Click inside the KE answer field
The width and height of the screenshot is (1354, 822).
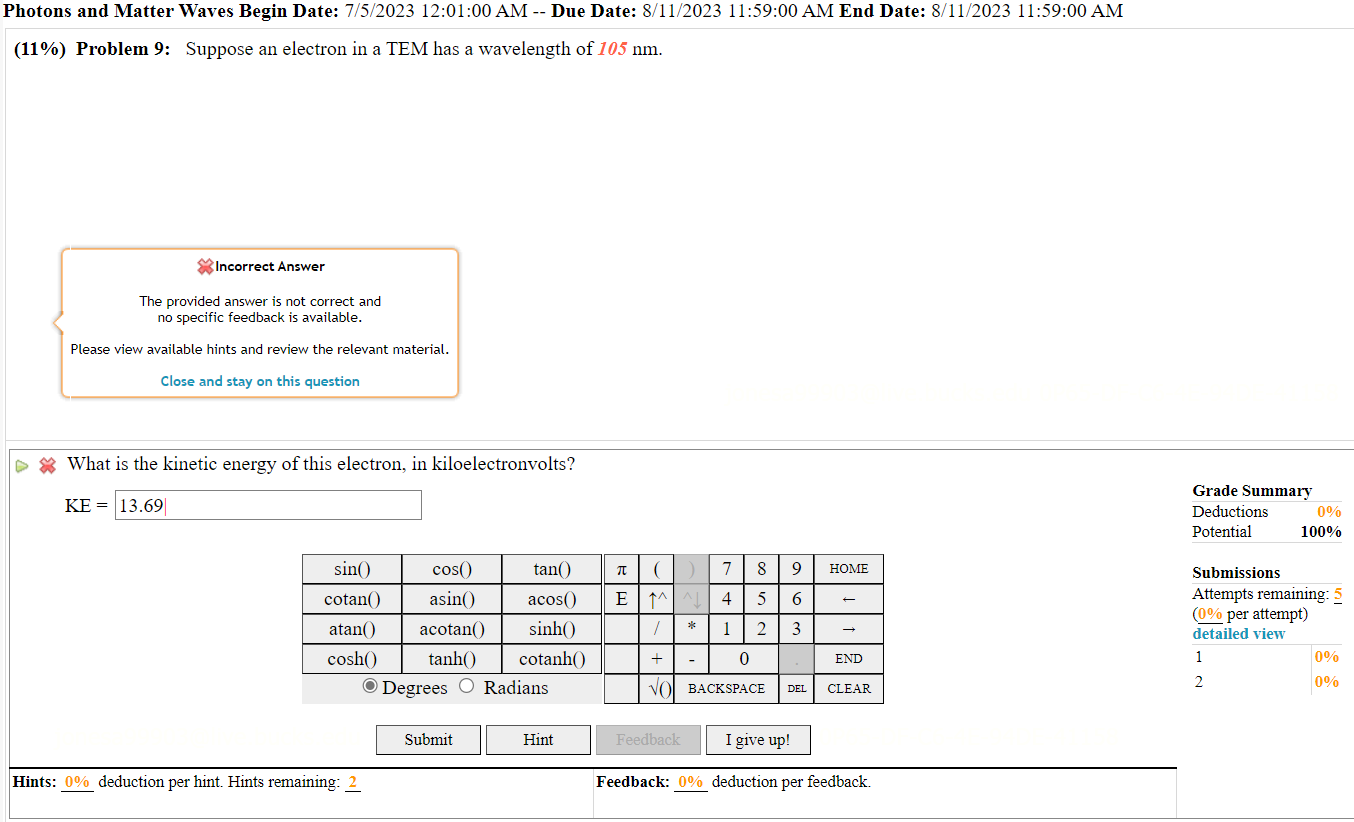[x=268, y=505]
